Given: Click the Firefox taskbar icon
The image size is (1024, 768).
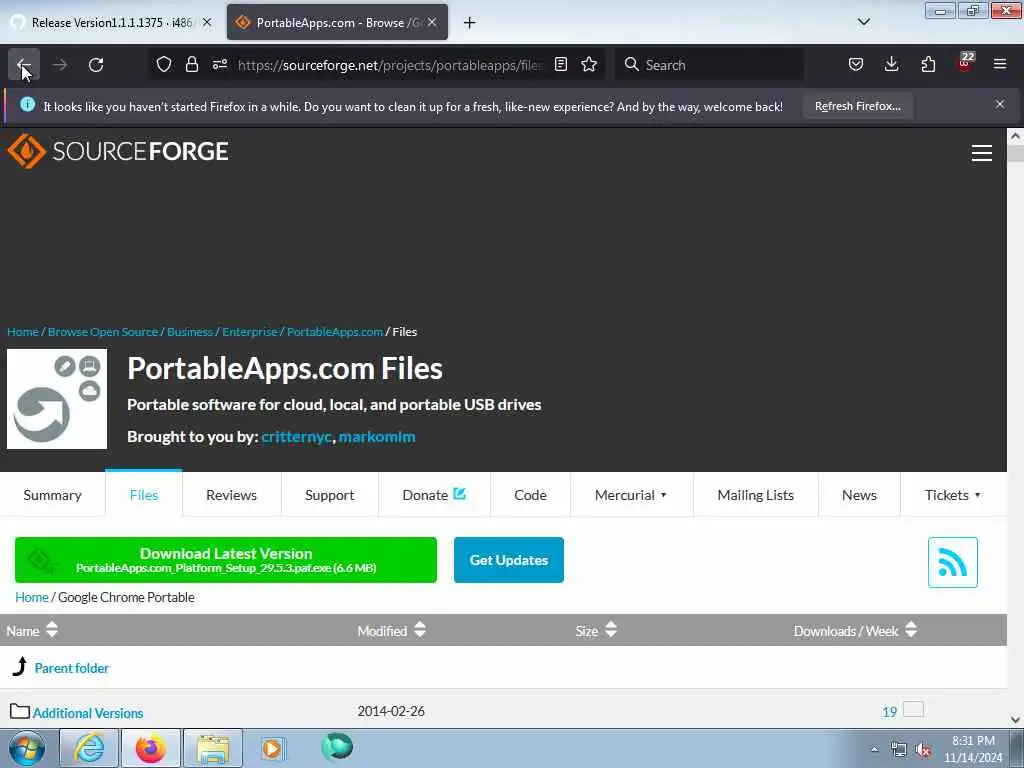Looking at the screenshot, I should [x=151, y=748].
